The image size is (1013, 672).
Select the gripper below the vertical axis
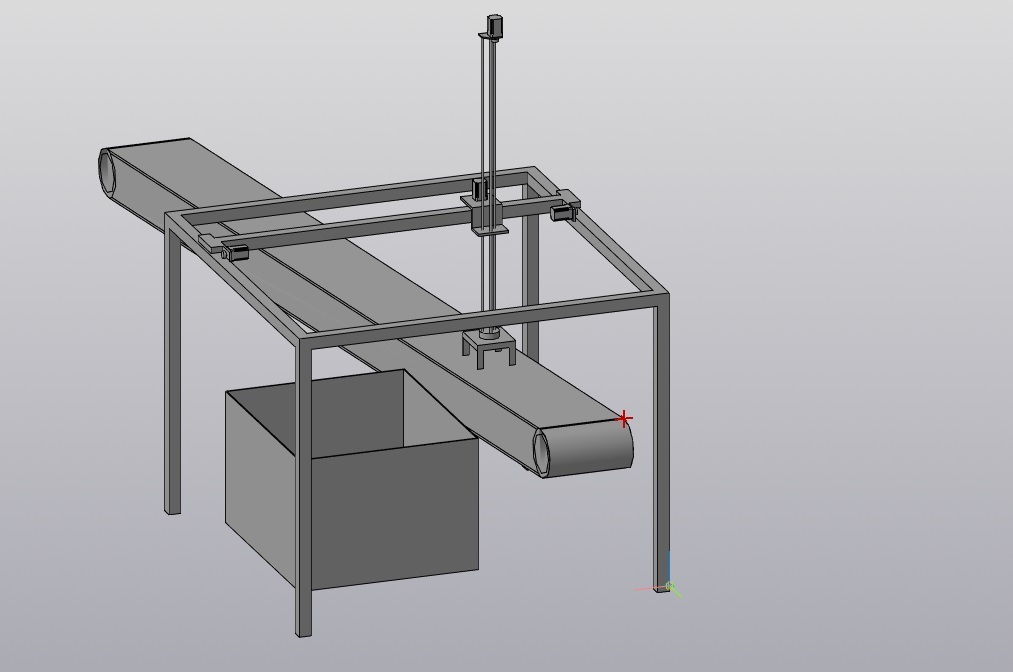pos(489,351)
